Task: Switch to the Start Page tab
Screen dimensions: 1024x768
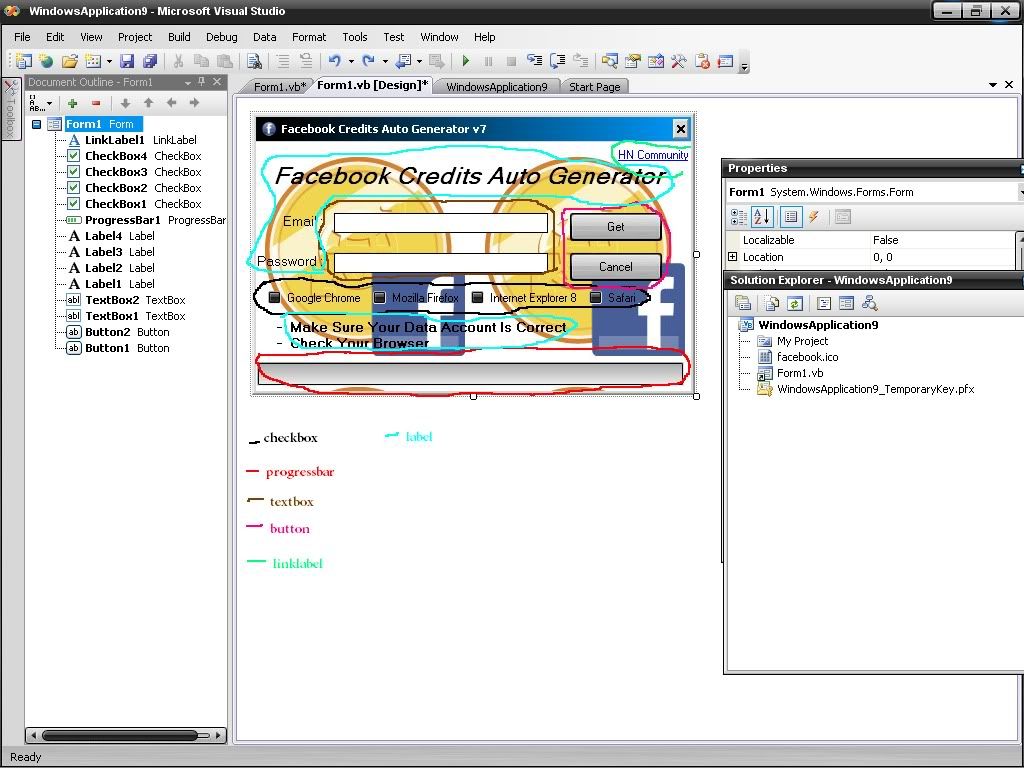Action: pyautogui.click(x=594, y=87)
